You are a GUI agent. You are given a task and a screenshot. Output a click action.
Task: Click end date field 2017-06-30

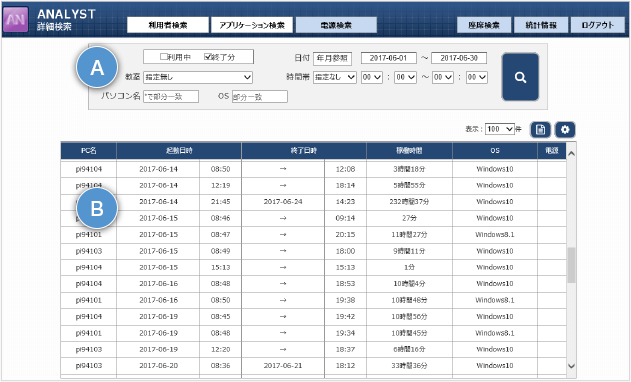pos(459,58)
